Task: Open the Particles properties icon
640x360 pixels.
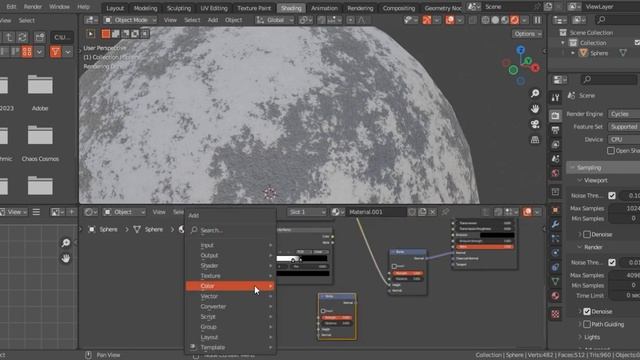Action: 555,238
